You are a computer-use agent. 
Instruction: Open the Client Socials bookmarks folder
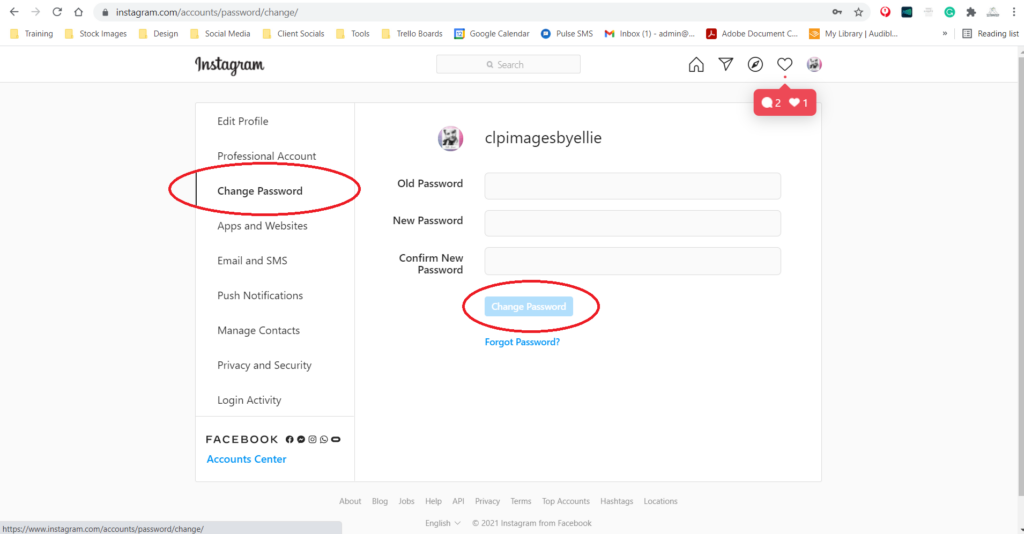click(x=293, y=33)
